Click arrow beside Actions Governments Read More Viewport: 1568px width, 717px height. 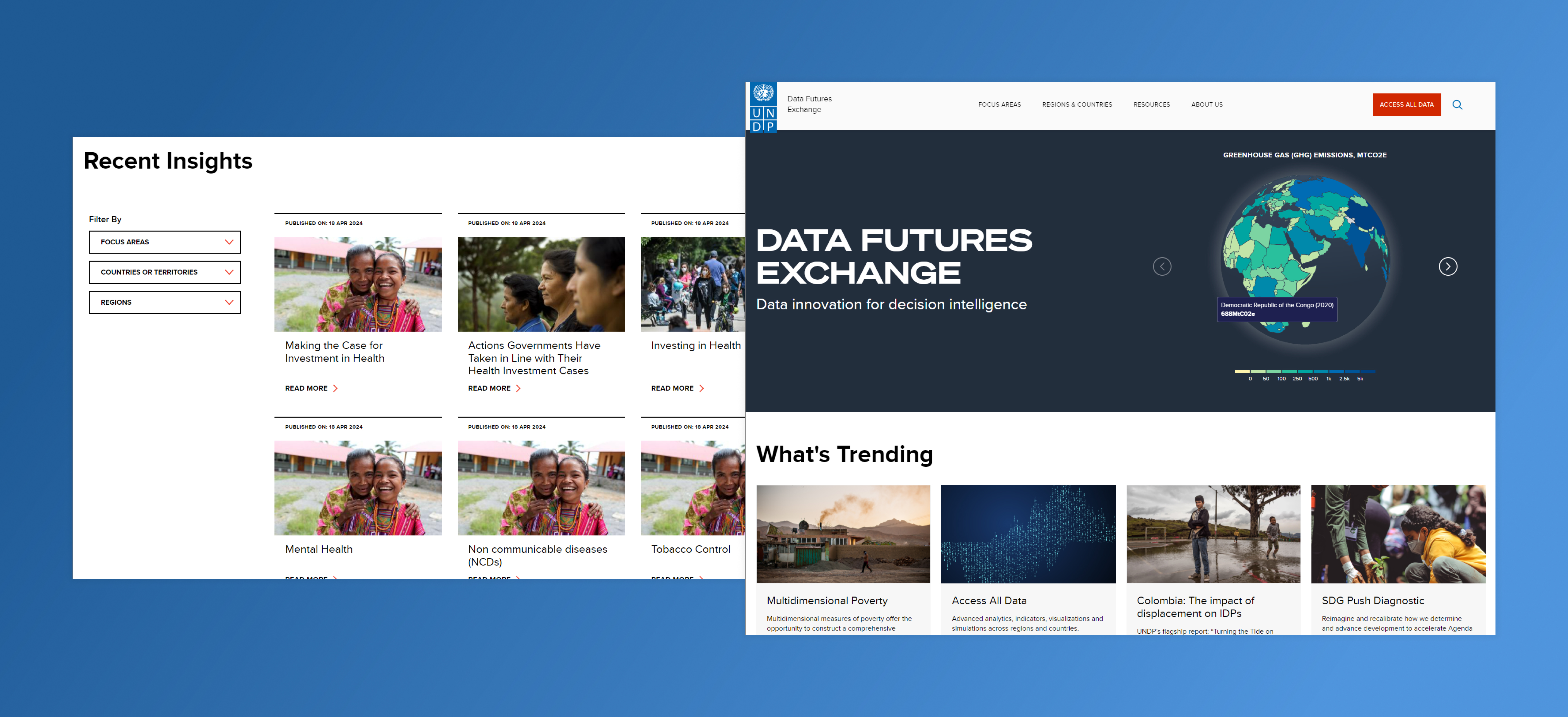point(518,388)
